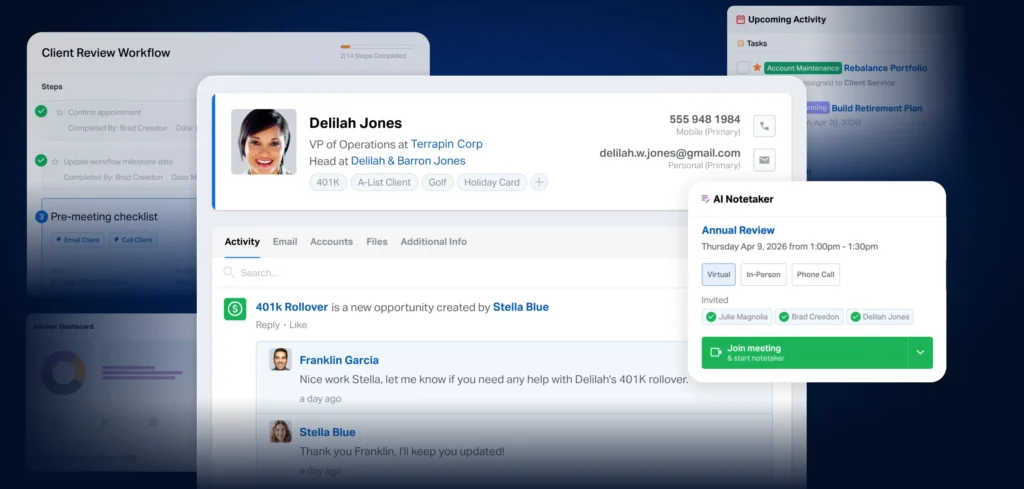Select the In-Person meeting type
Viewport: 1024px width, 489px height.
click(763, 274)
